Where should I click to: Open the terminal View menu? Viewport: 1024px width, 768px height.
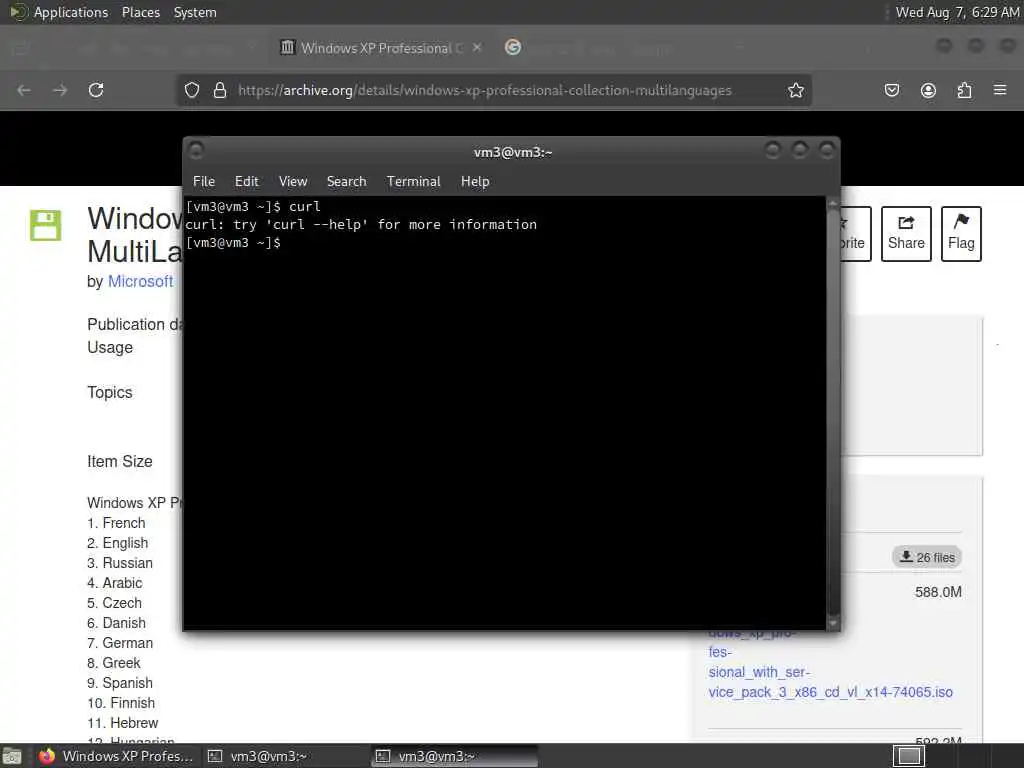(x=293, y=182)
